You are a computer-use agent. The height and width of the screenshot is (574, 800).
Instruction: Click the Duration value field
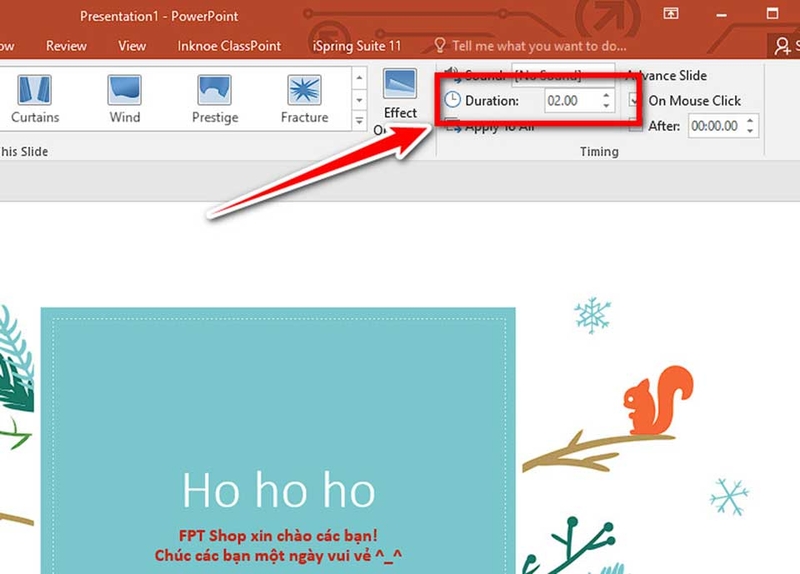[x=572, y=101]
